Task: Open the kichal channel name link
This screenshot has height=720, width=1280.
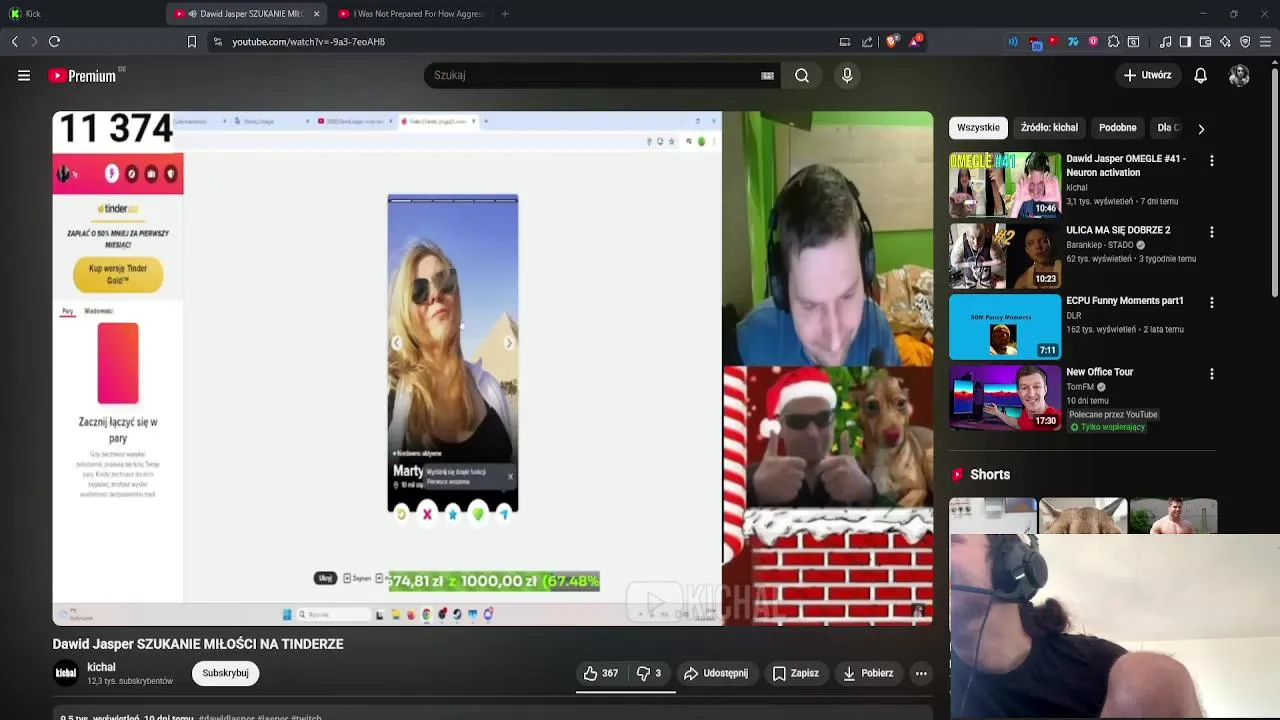Action: [x=101, y=667]
